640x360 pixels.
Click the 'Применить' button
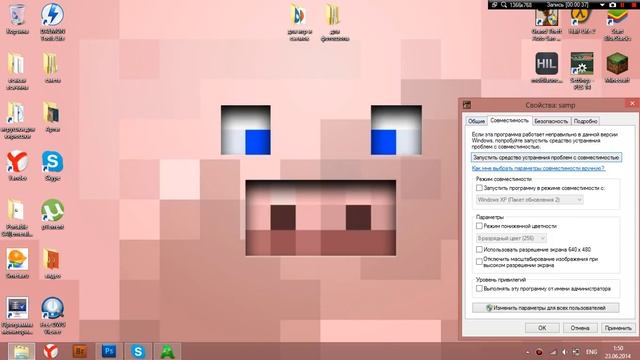click(618, 328)
